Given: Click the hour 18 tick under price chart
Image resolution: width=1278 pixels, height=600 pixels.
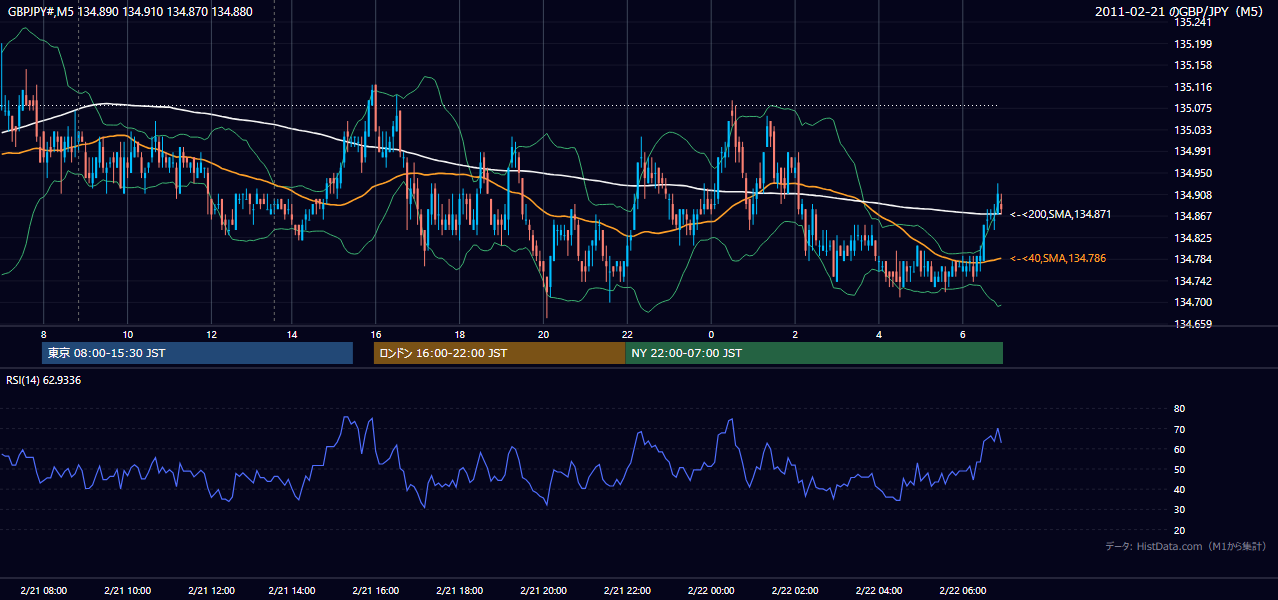Looking at the screenshot, I should pyautogui.click(x=460, y=334).
